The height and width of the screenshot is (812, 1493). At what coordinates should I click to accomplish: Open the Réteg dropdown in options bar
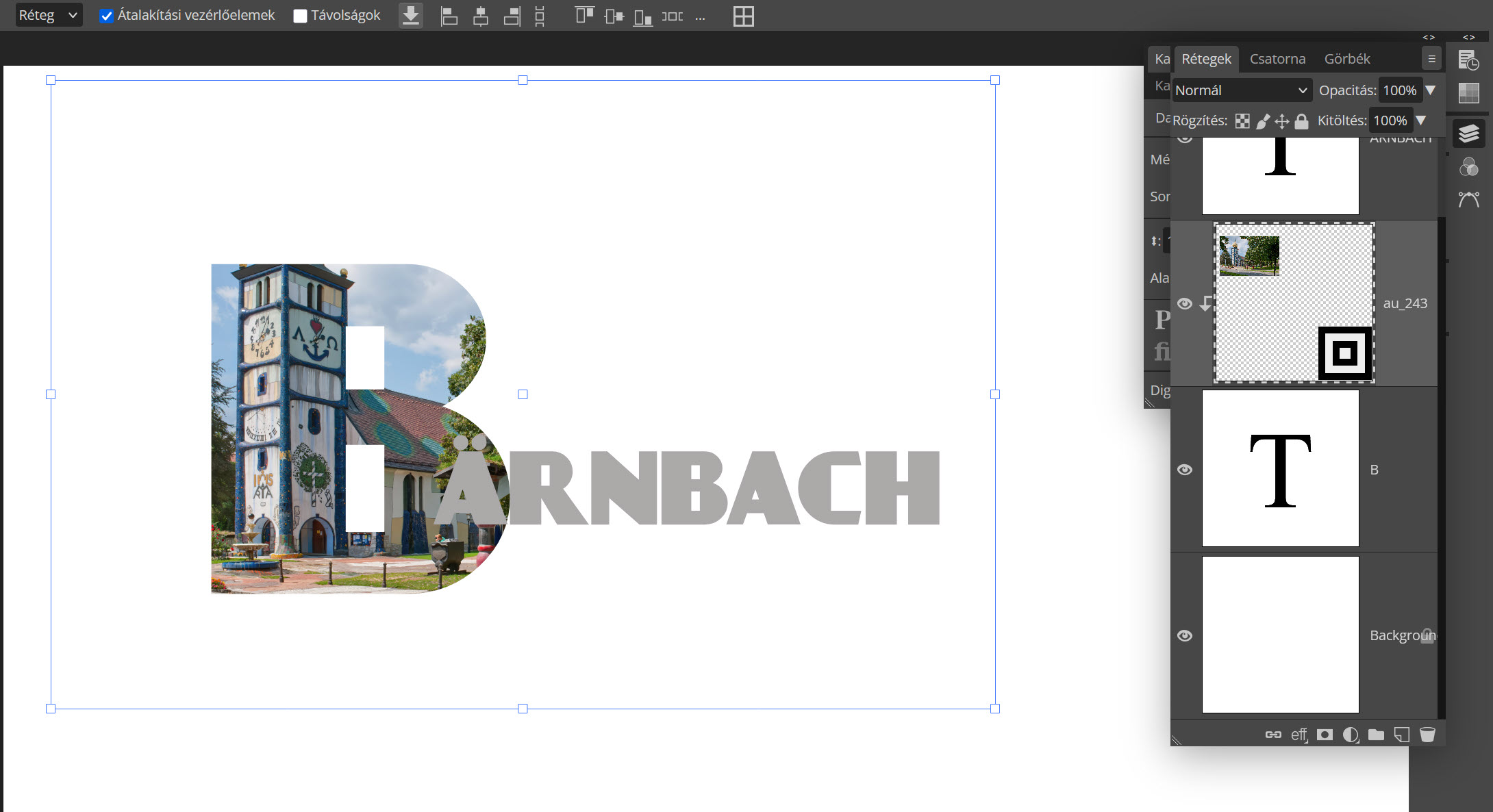click(x=49, y=15)
